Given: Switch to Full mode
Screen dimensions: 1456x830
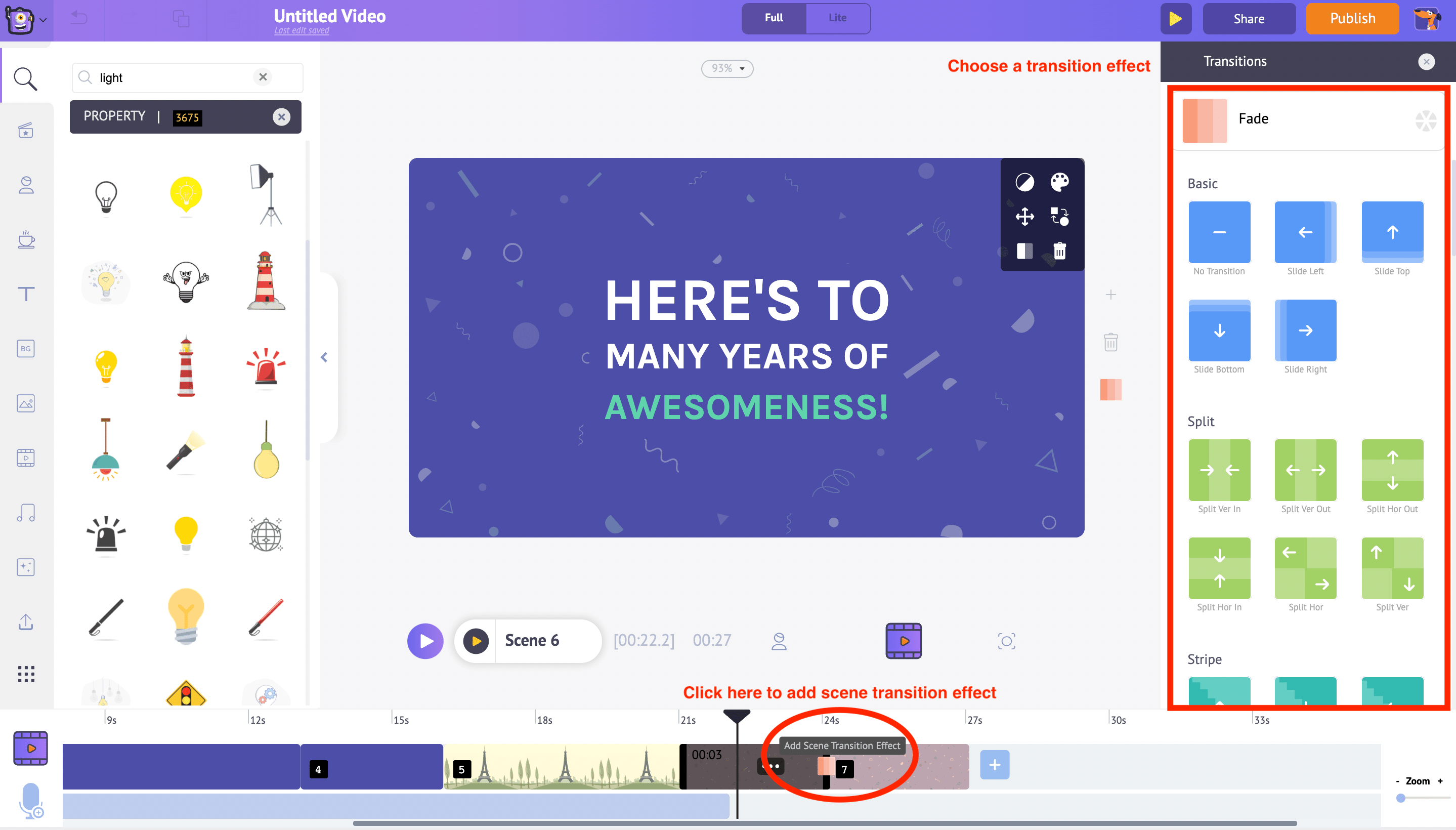Looking at the screenshot, I should pyautogui.click(x=774, y=18).
